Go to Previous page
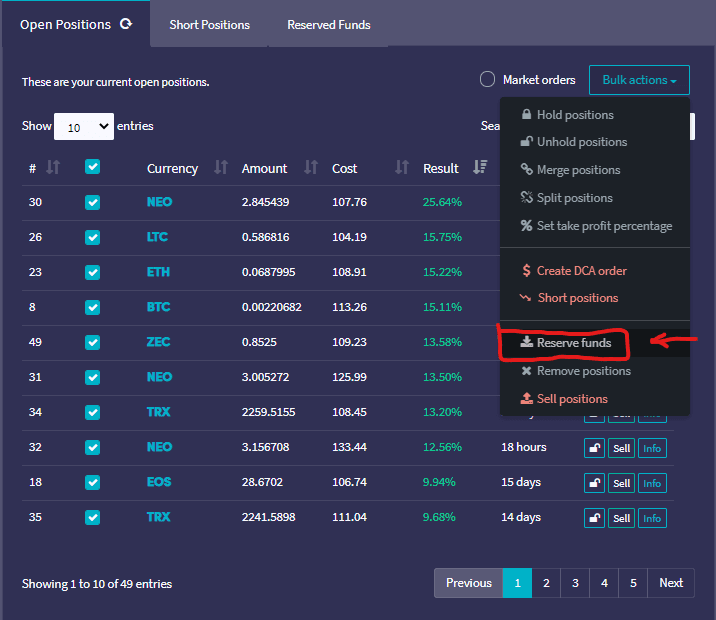The width and height of the screenshot is (716, 620). 469,583
